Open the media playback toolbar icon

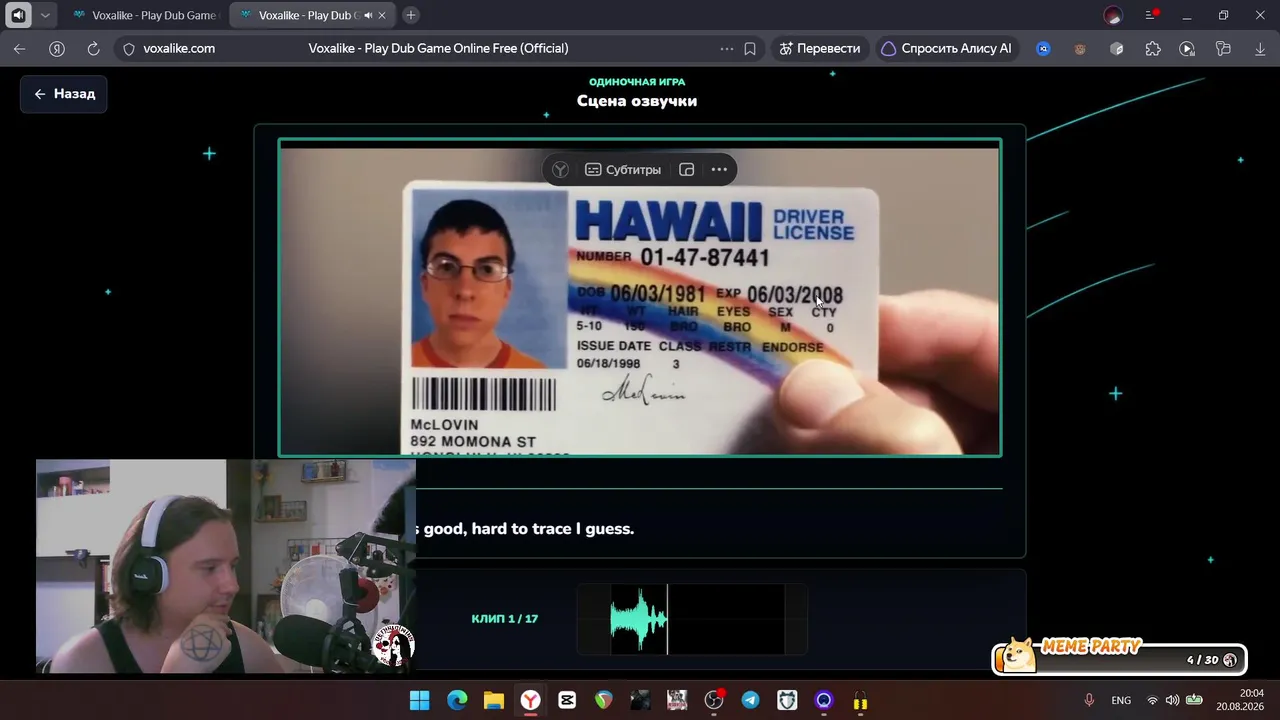tap(1187, 48)
